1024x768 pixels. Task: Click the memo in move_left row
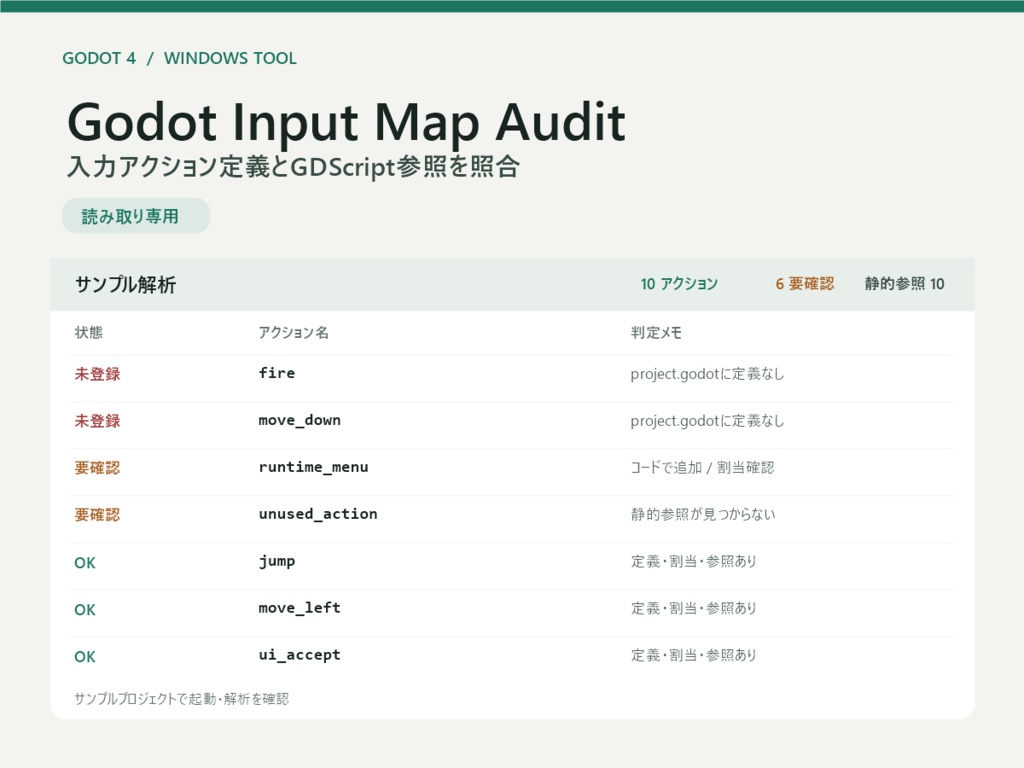[694, 609]
